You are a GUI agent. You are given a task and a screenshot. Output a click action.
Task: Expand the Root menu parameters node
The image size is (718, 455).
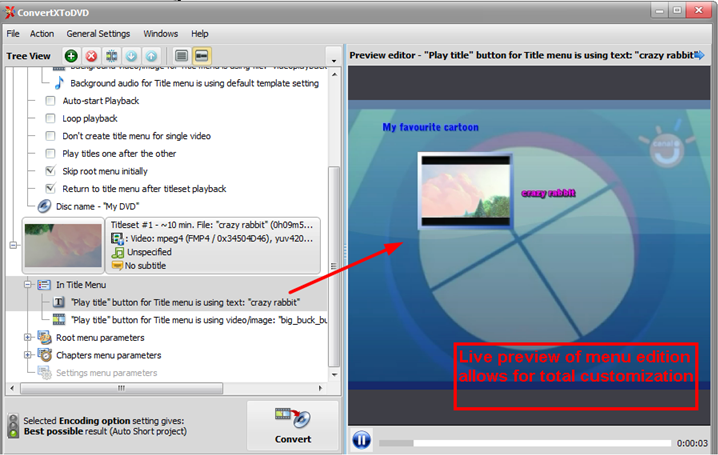click(x=27, y=337)
